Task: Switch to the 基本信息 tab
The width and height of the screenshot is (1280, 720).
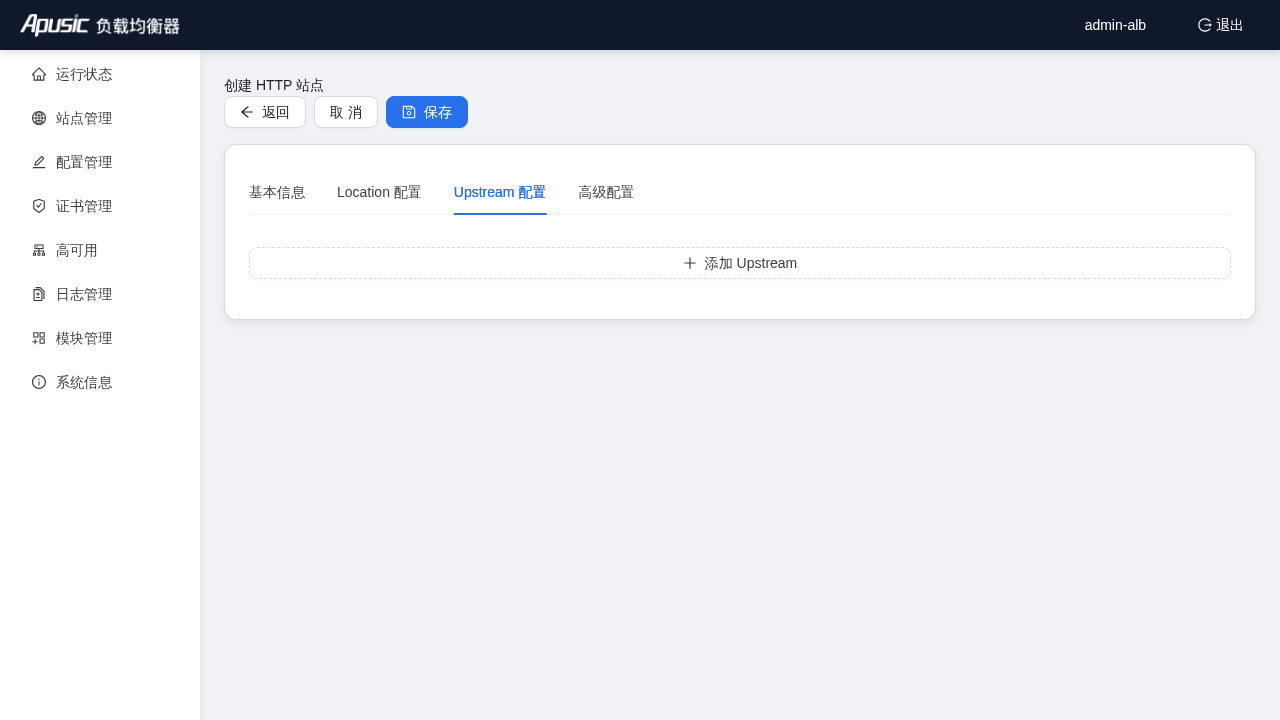Action: (277, 192)
